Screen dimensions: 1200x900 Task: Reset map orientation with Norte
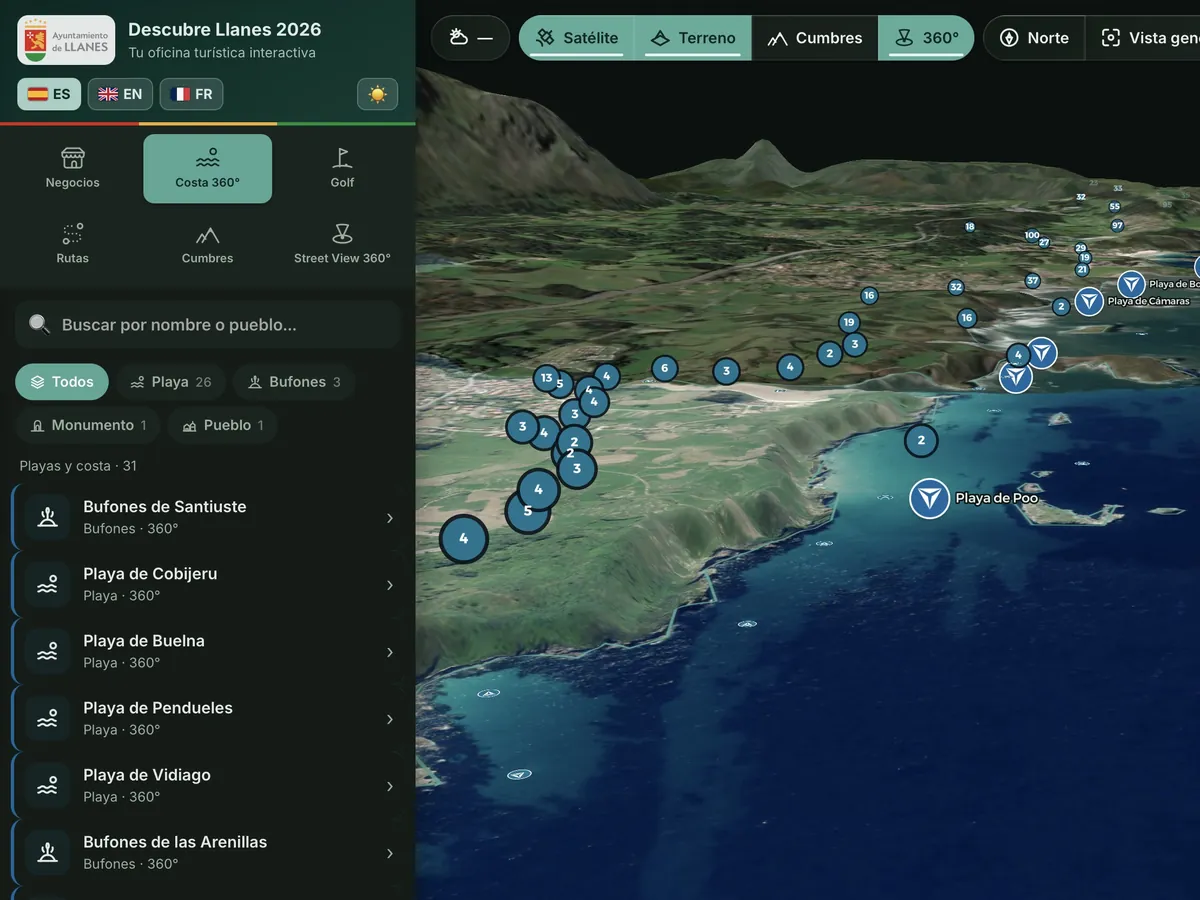pos(1035,38)
